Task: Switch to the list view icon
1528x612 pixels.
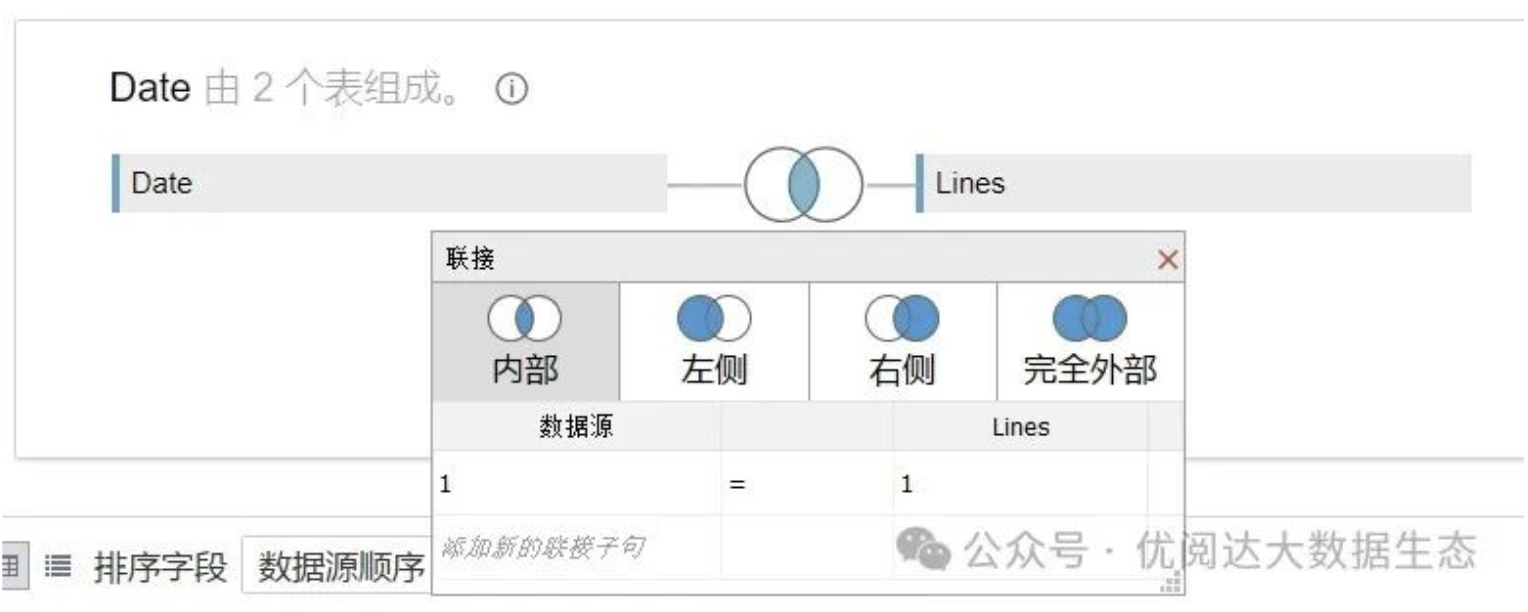Action: tap(60, 568)
